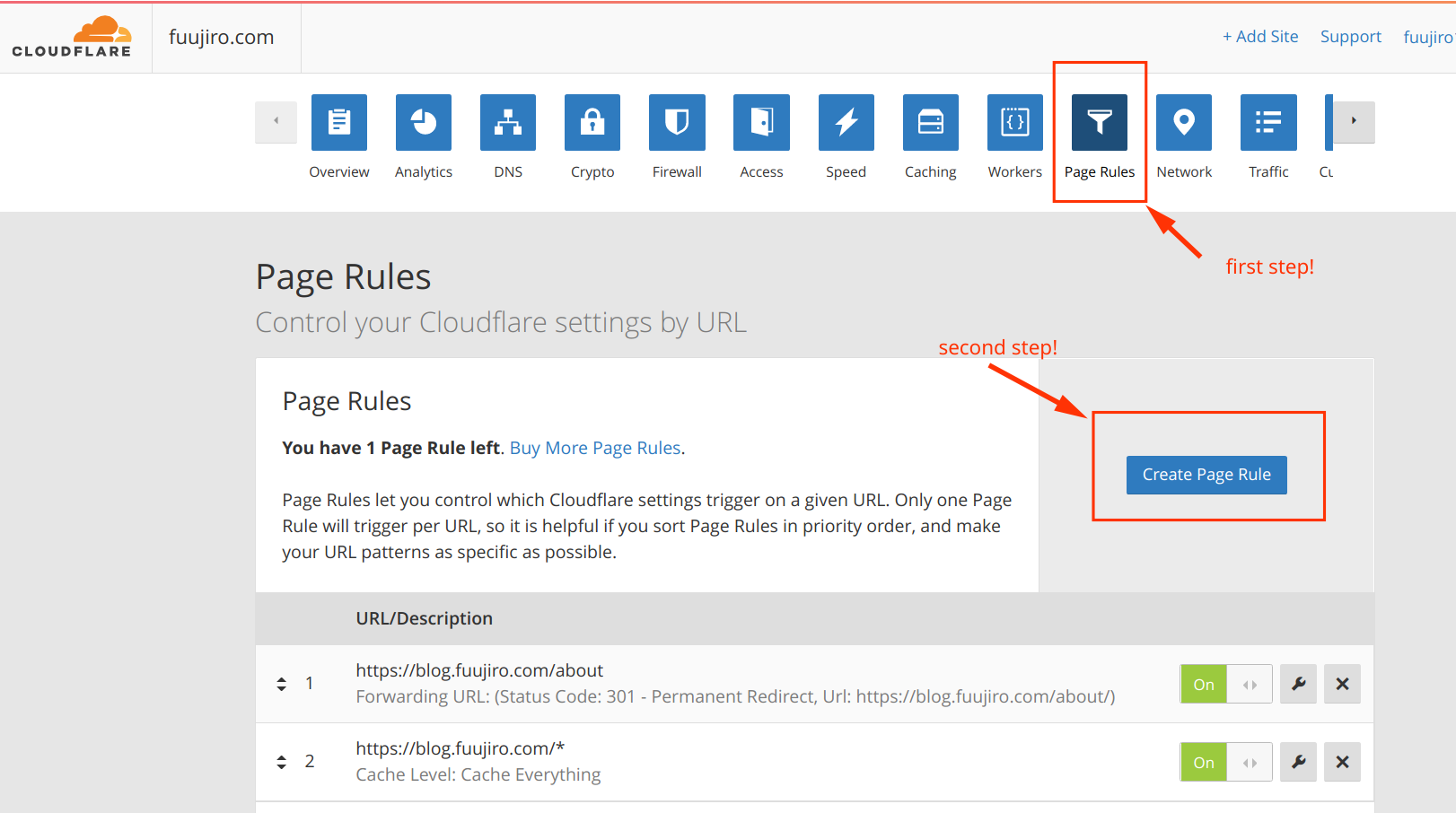Image resolution: width=1456 pixels, height=813 pixels.
Task: Open the Overview section icon
Action: coord(339,122)
